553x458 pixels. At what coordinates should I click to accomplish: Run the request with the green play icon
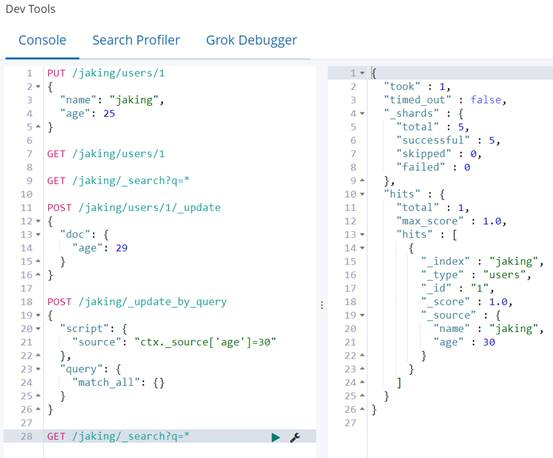click(x=275, y=437)
